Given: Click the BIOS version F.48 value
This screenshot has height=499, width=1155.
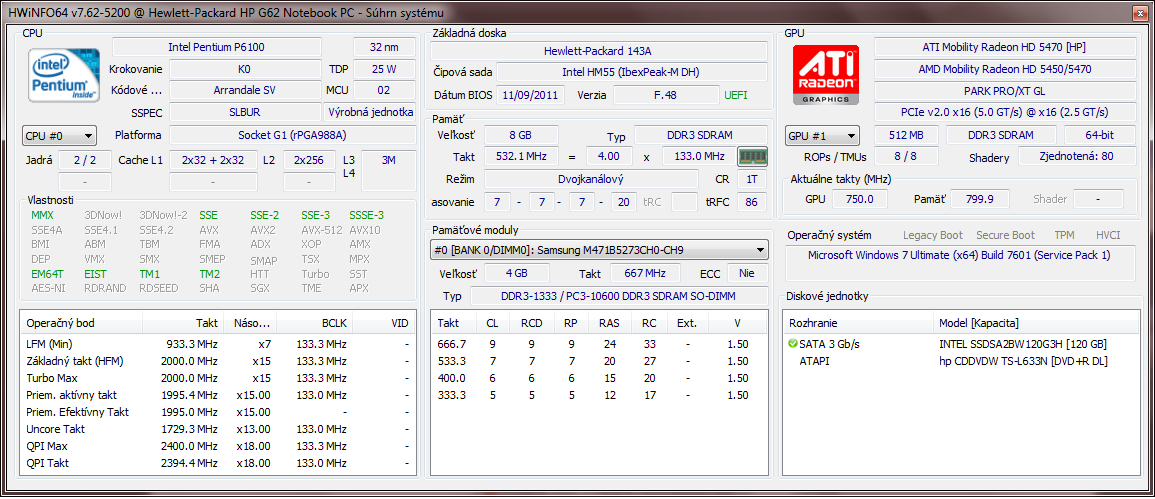Looking at the screenshot, I should pos(666,95).
